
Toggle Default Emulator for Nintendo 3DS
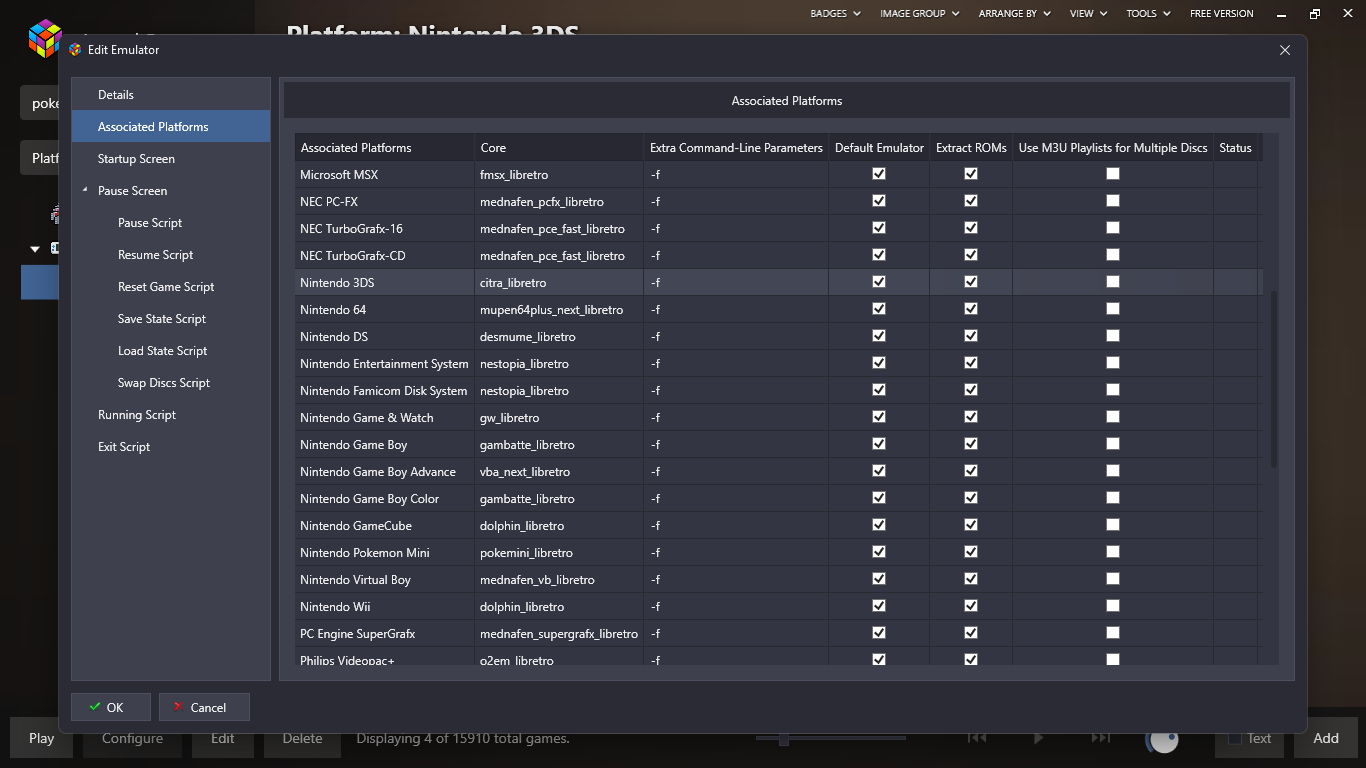879,282
